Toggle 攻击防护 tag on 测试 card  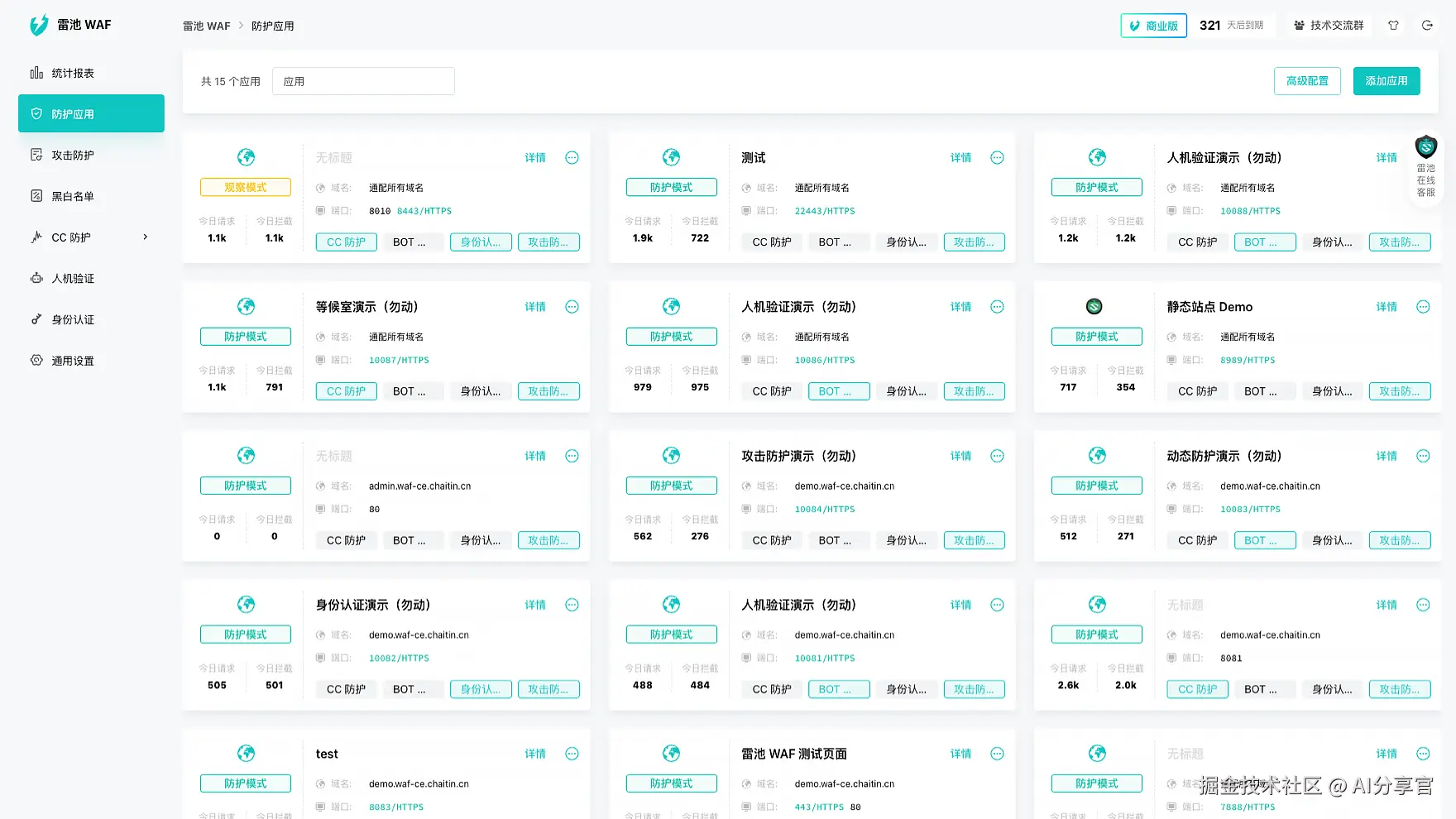(x=975, y=242)
